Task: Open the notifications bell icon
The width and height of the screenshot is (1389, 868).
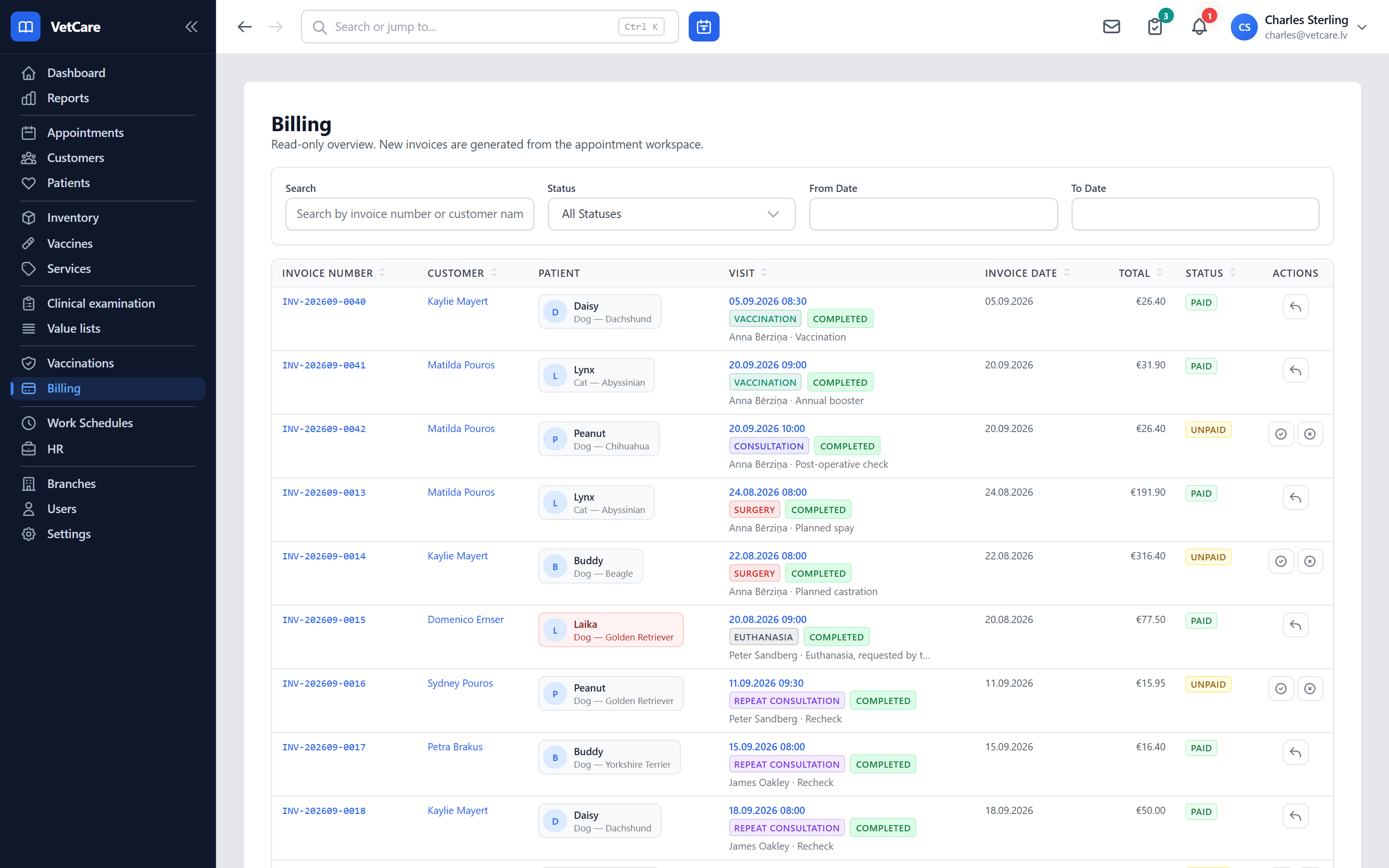Action: click(1199, 27)
